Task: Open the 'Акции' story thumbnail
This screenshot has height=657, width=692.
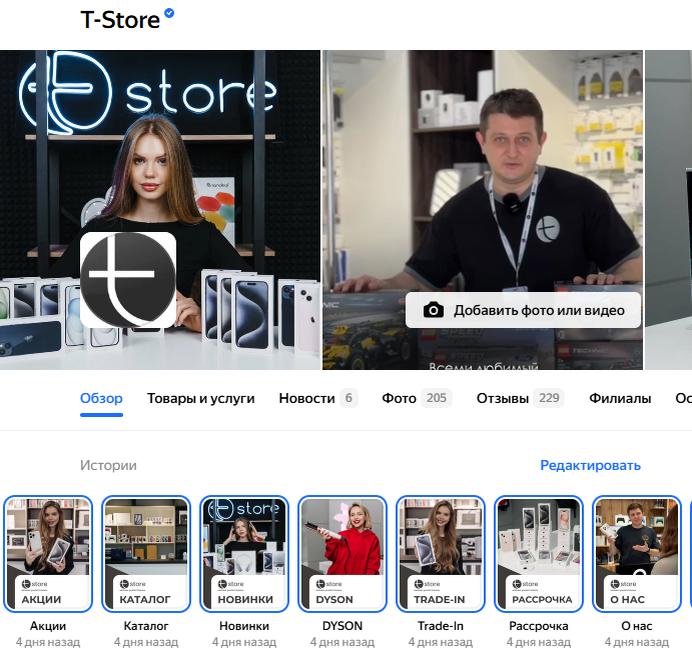Action: click(x=48, y=554)
